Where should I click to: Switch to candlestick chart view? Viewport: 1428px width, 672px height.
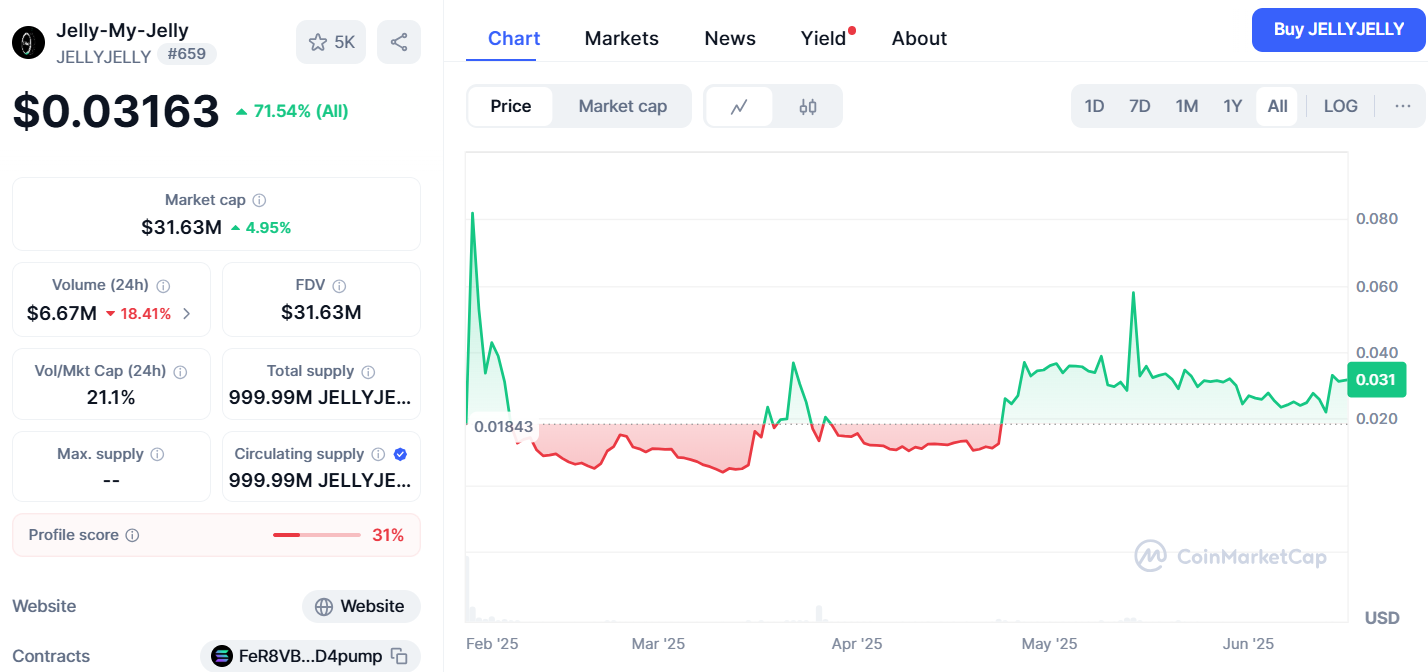(808, 106)
